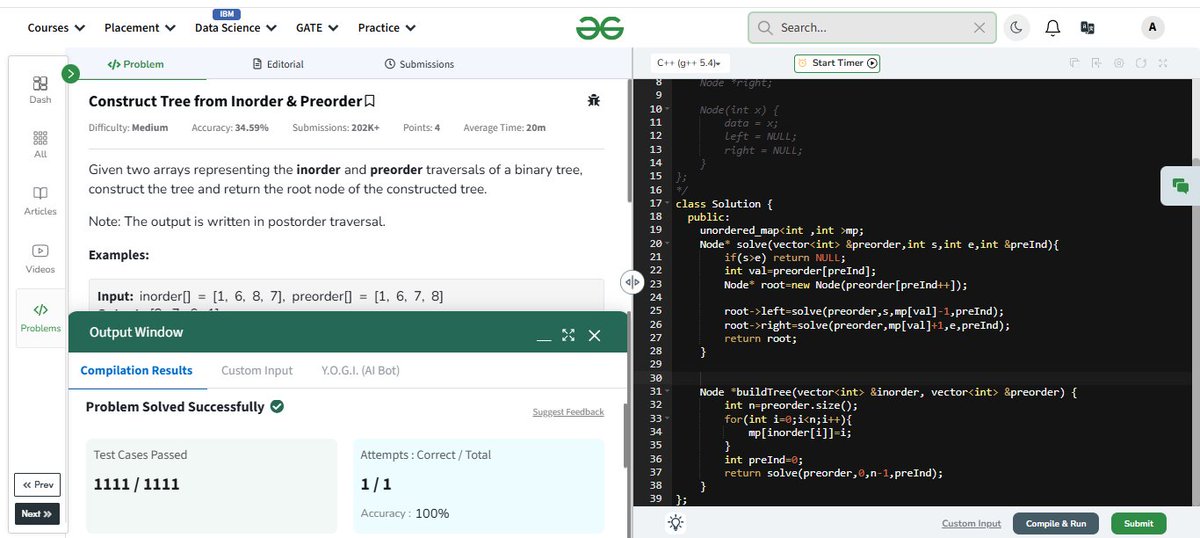Click the copy code icon in editor toolbar
Screen dimensions: 1200x538
(x=1074, y=63)
